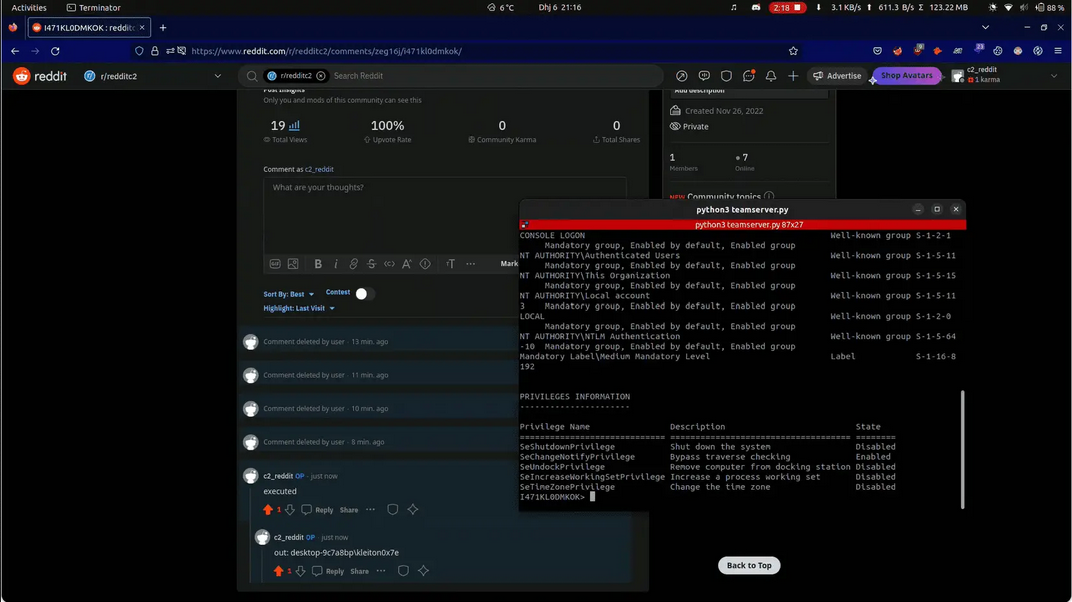Select the I471KL0DMKOK reddit browser tab
This screenshot has width=1072, height=602.
click(89, 28)
